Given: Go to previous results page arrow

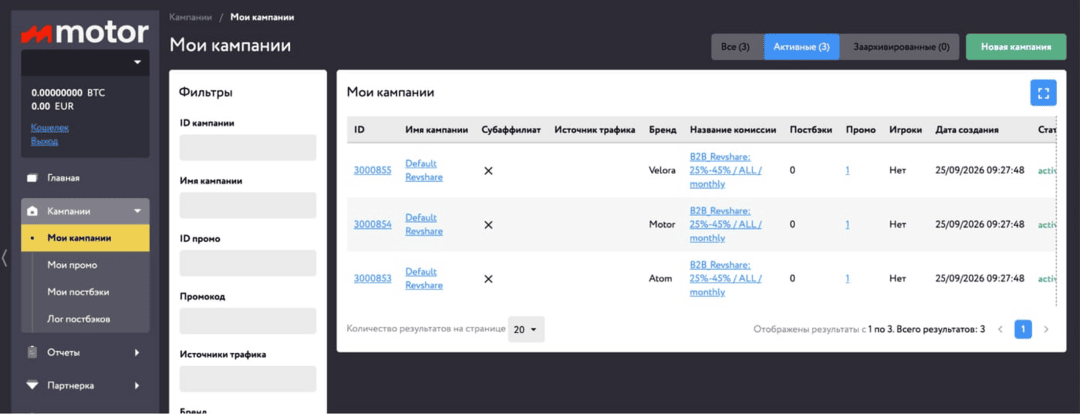Looking at the screenshot, I should (x=1001, y=329).
